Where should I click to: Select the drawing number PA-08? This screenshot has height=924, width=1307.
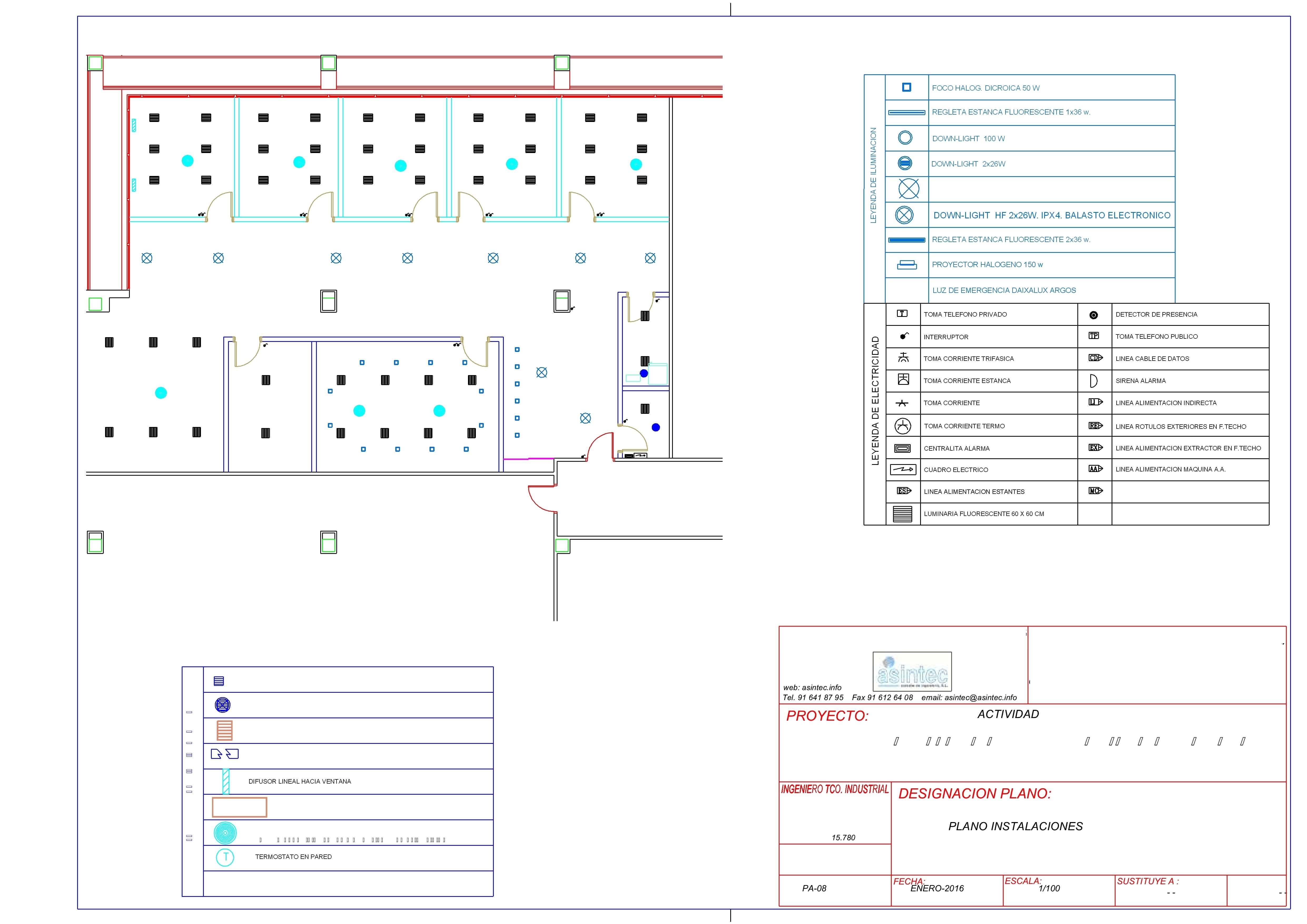(x=814, y=888)
